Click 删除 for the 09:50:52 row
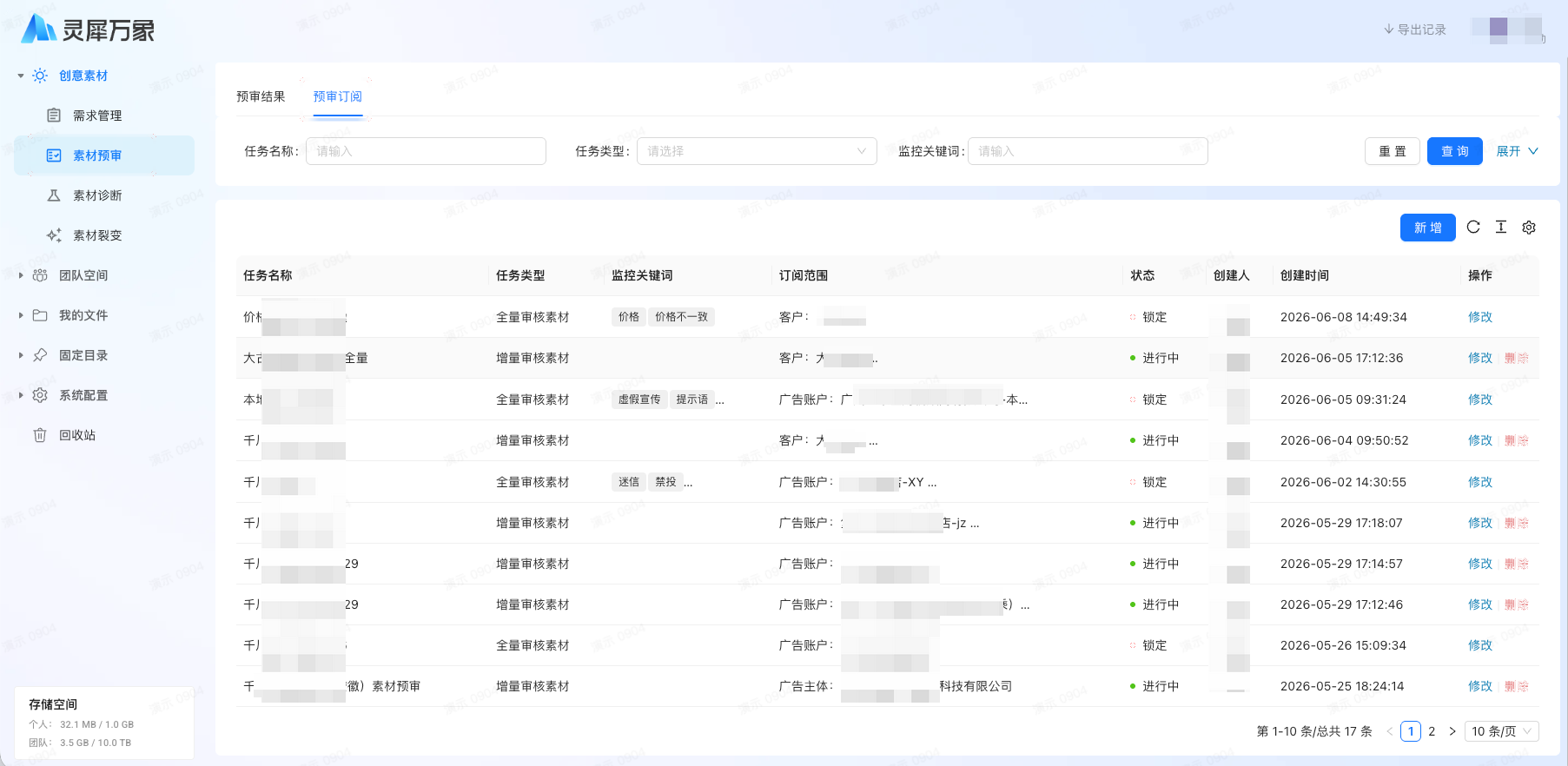Image resolution: width=1568 pixels, height=766 pixels. (x=1517, y=440)
